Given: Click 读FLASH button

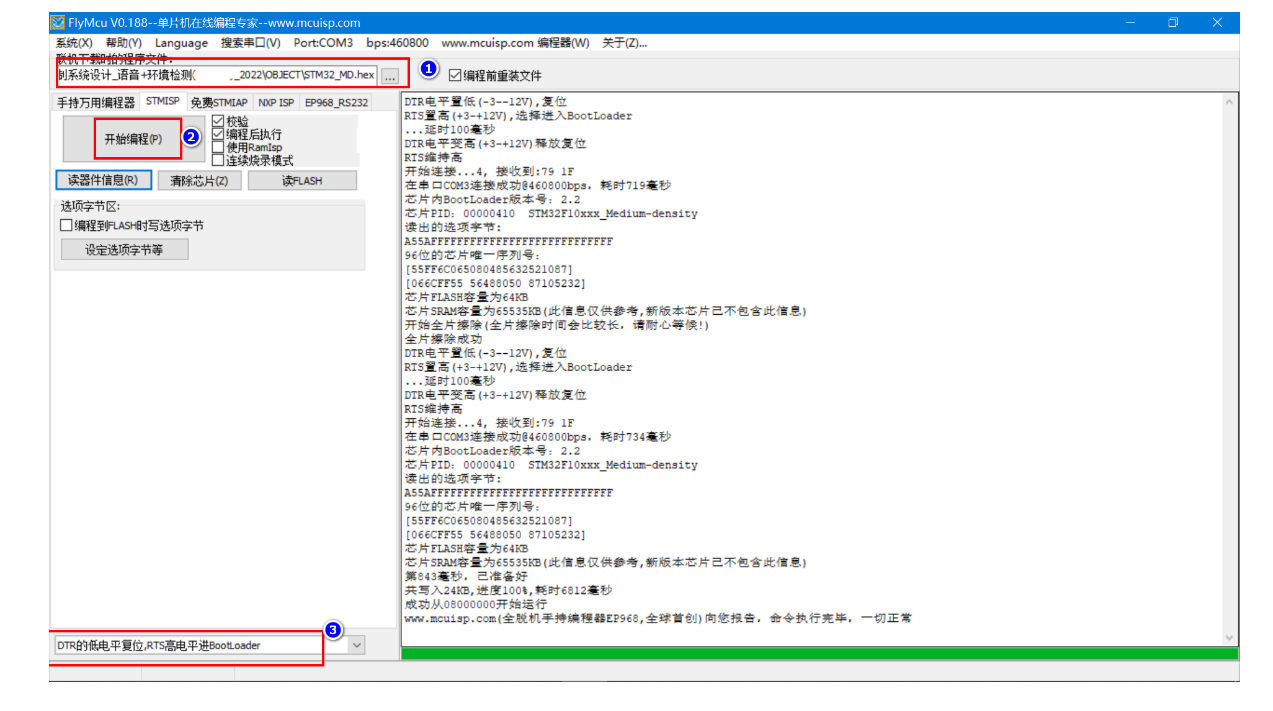Looking at the screenshot, I should [x=302, y=181].
